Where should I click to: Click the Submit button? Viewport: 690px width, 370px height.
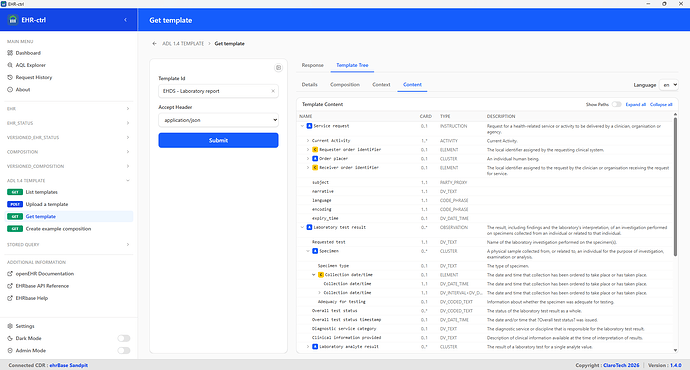click(x=218, y=140)
